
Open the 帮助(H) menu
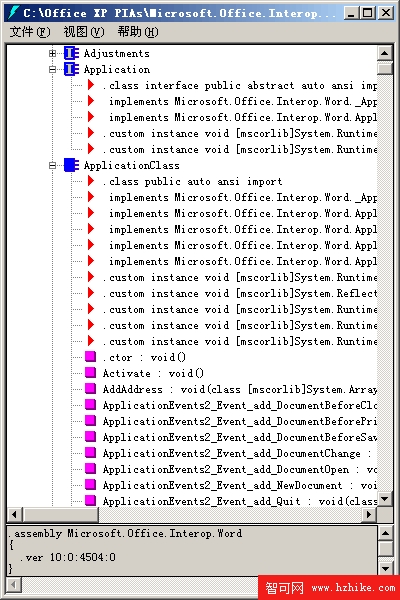[138, 32]
